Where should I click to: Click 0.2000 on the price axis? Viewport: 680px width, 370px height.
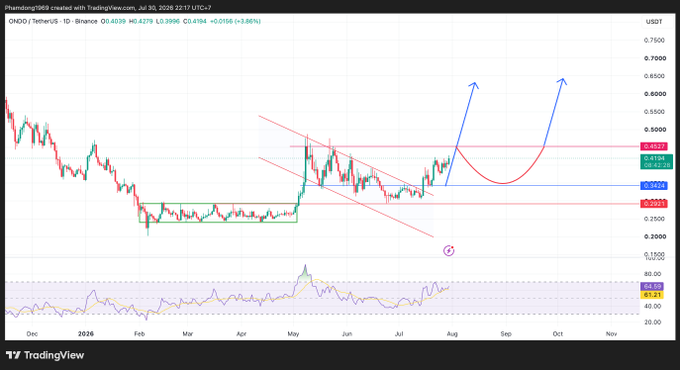pos(655,236)
